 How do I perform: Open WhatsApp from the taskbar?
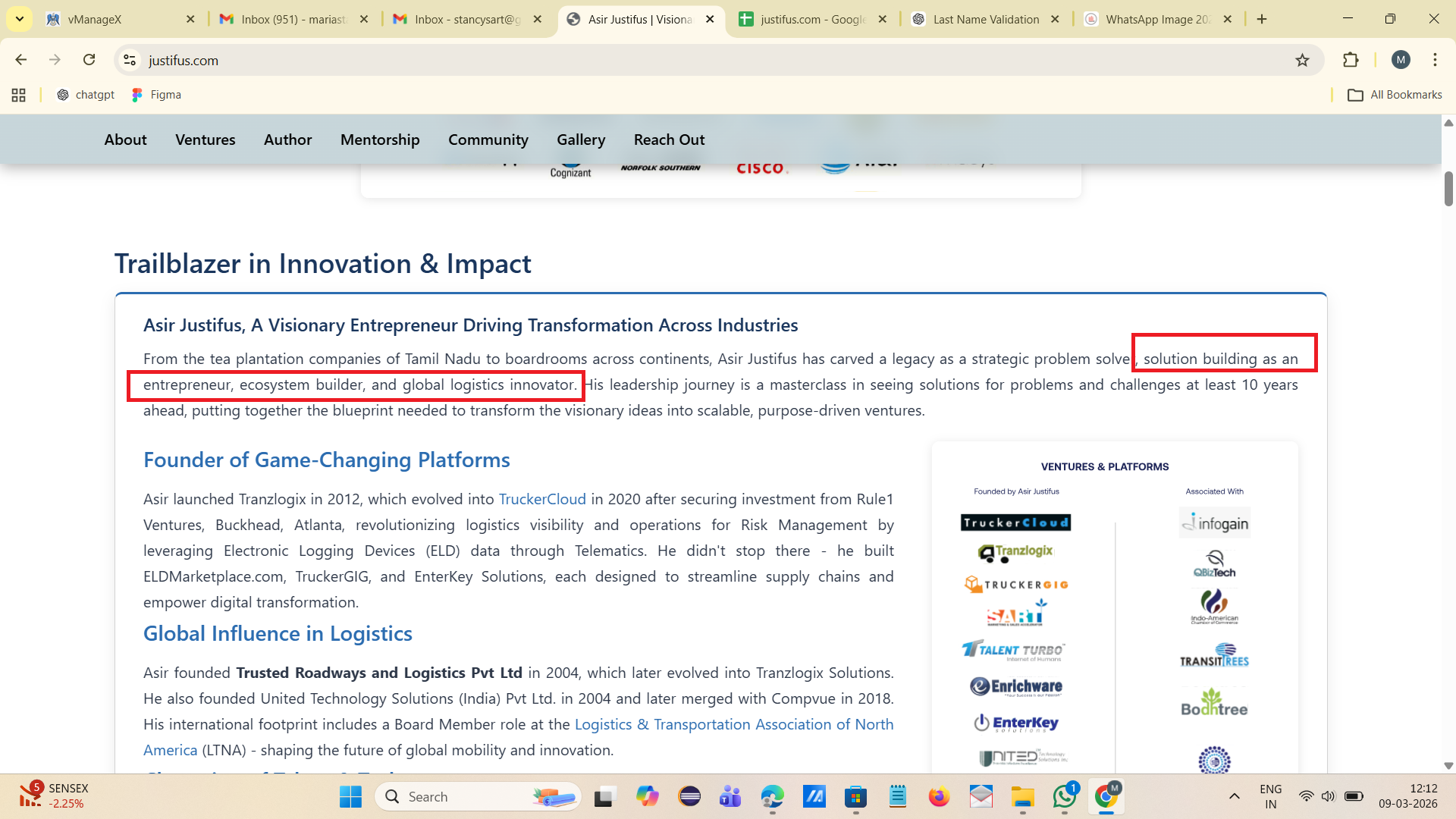coord(1064,796)
